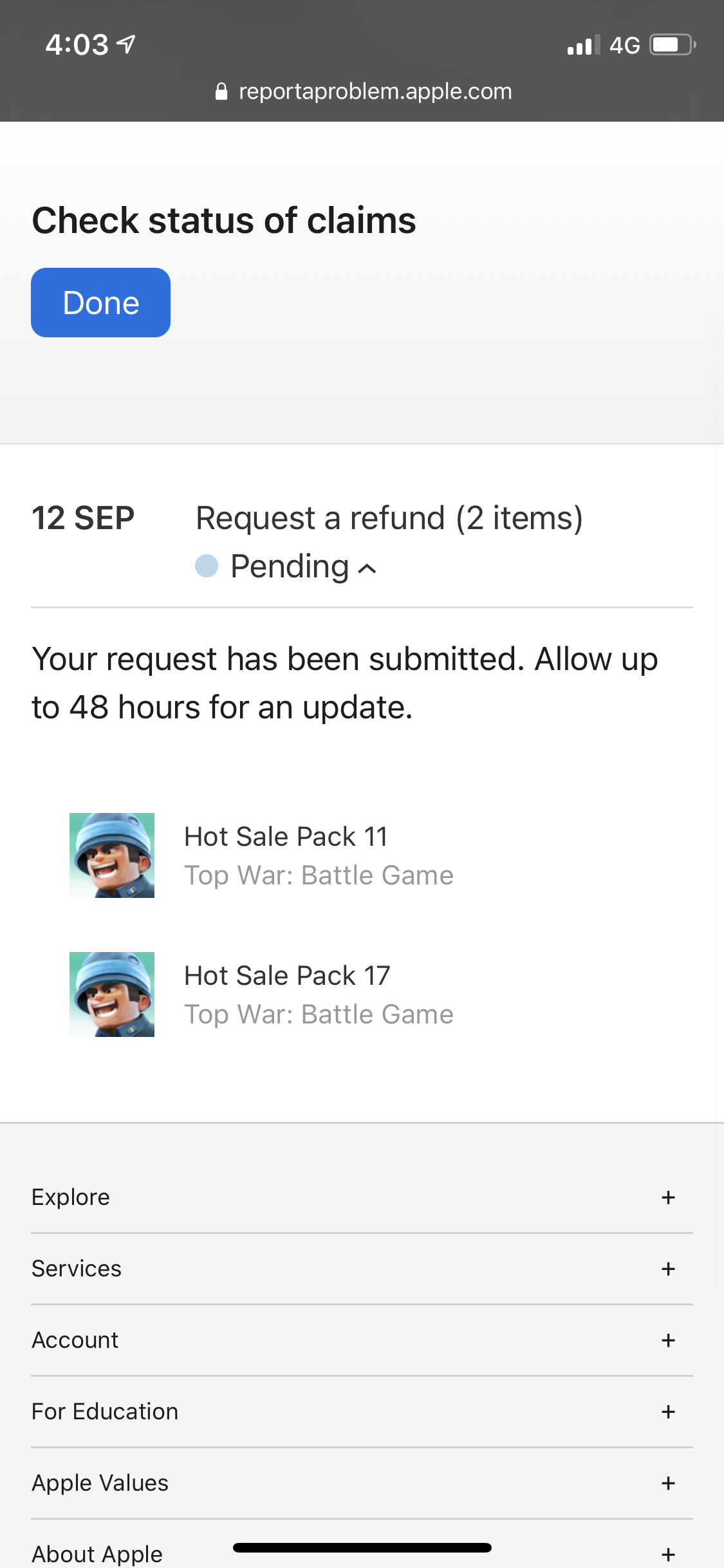Tap the lock icon in the address bar
This screenshot has width=724, height=1568.
tap(221, 91)
